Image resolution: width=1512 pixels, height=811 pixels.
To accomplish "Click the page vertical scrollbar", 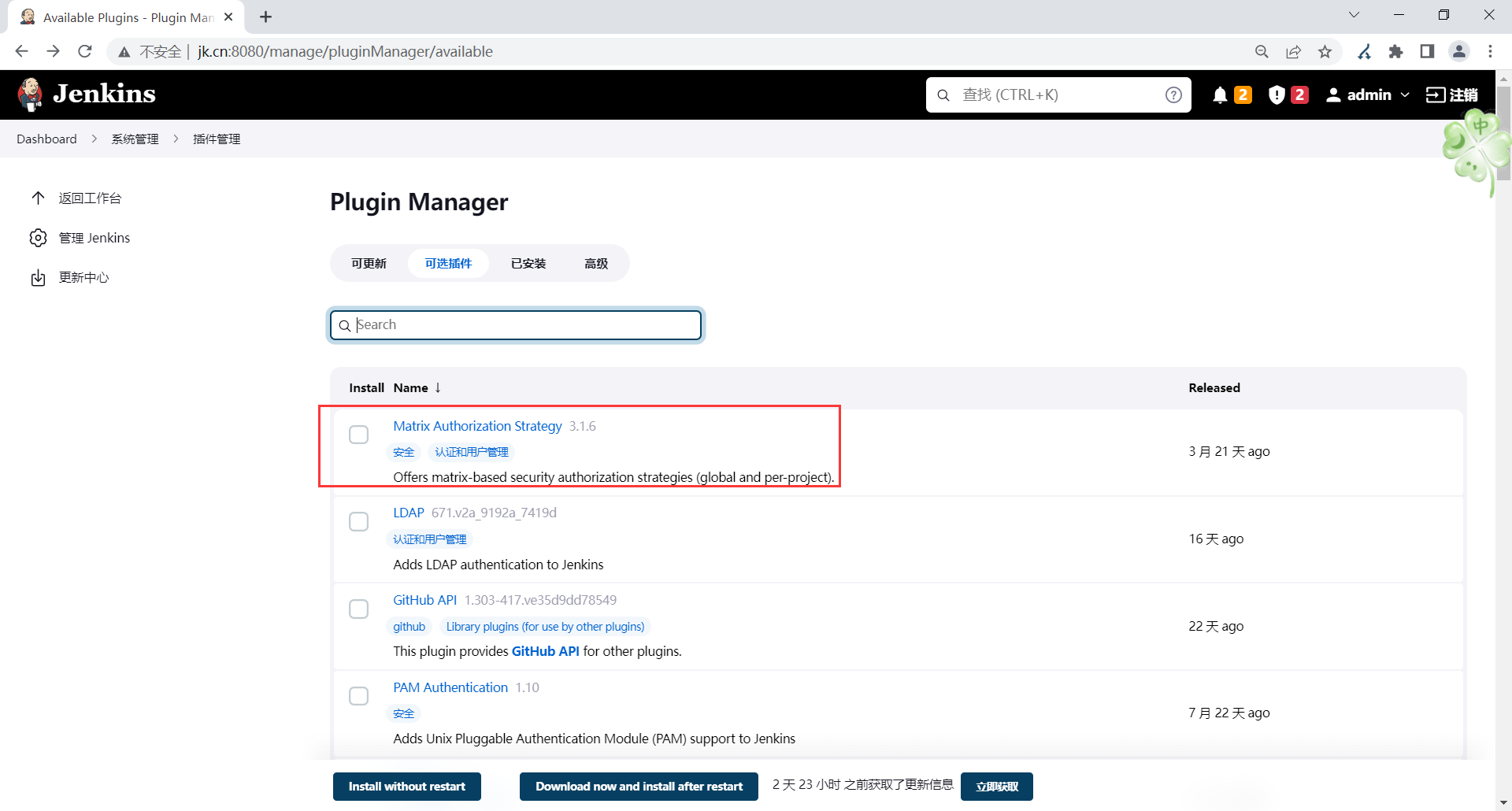I will pyautogui.click(x=1503, y=134).
